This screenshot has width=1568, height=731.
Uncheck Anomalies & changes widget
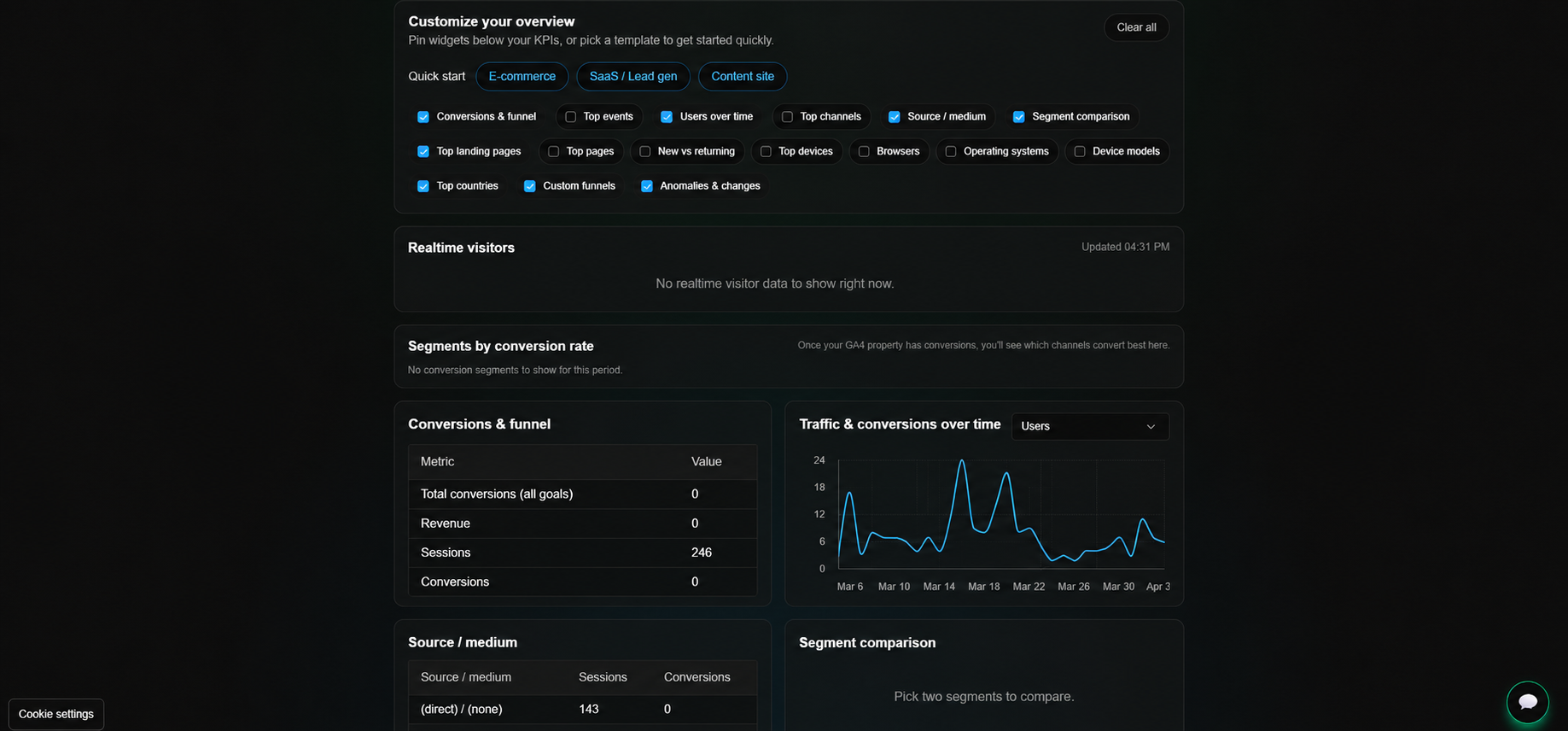click(x=647, y=186)
